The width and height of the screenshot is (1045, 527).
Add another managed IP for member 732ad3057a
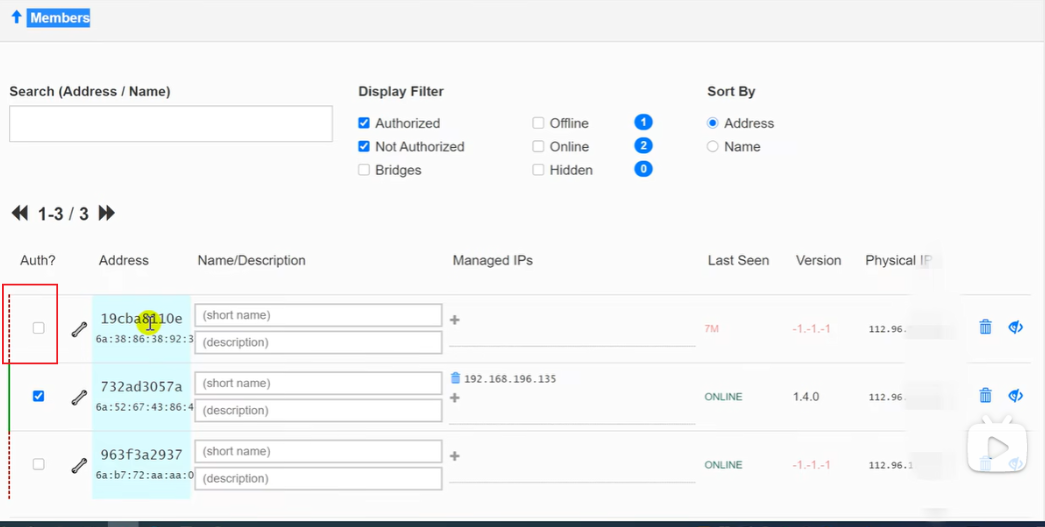(455, 398)
